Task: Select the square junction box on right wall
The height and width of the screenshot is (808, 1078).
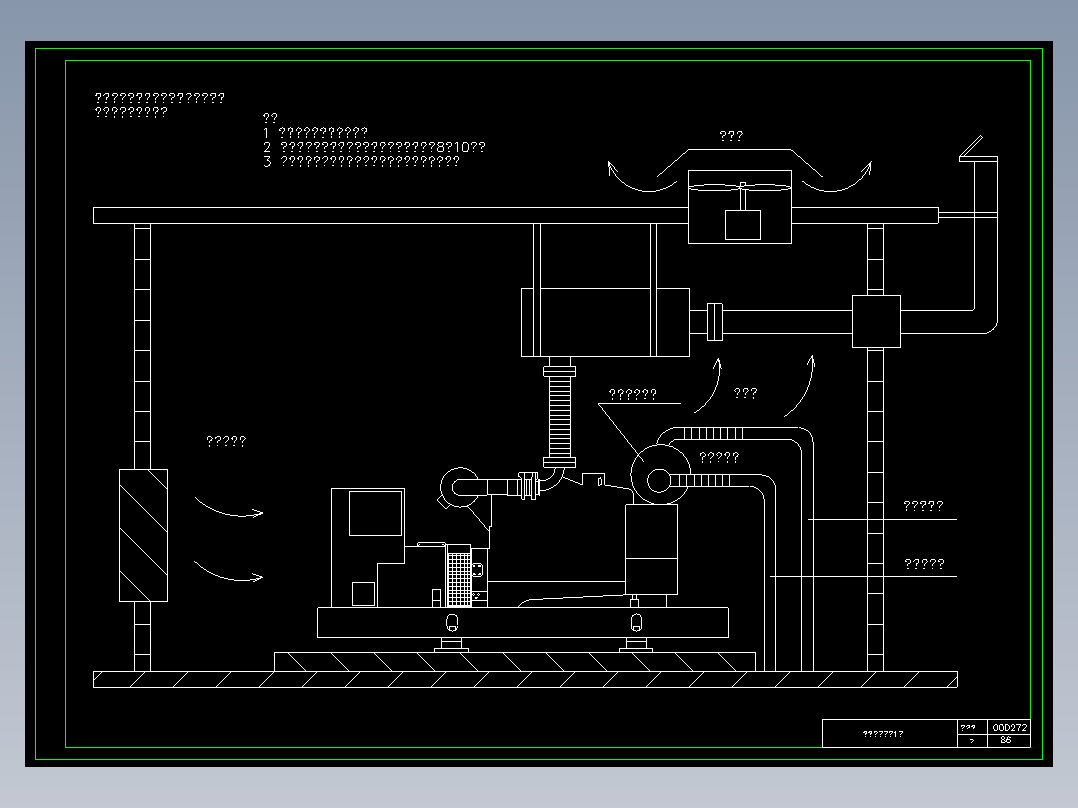Action: 876,321
